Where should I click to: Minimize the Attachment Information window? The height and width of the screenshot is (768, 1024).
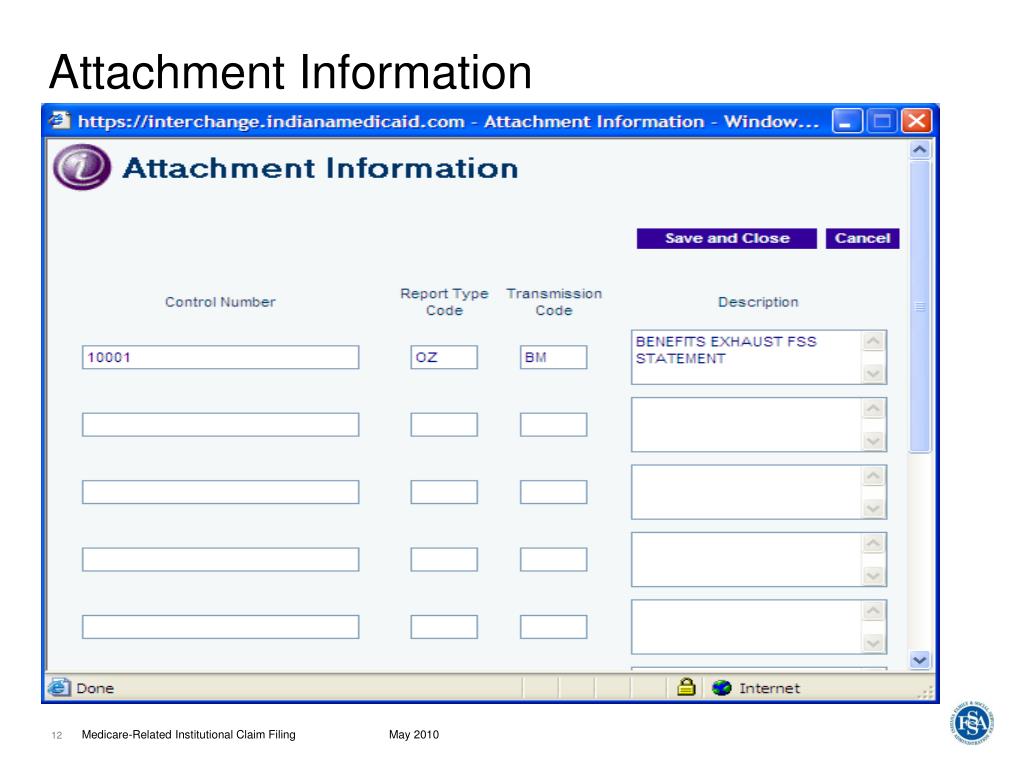[847, 121]
